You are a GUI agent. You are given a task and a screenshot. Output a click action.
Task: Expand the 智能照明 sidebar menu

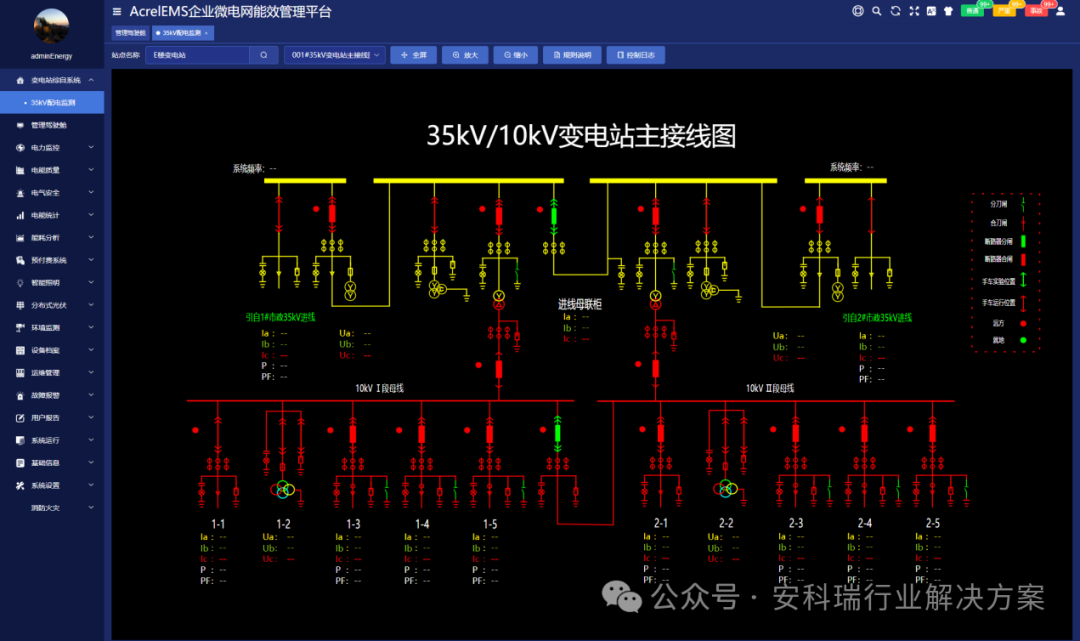[x=52, y=283]
